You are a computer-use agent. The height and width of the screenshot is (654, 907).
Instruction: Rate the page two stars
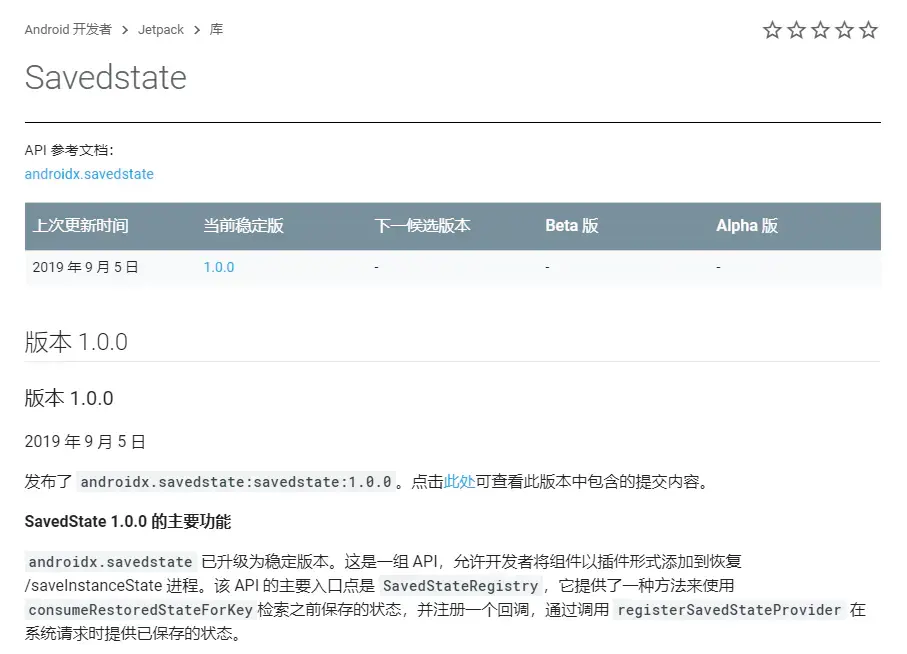click(797, 29)
